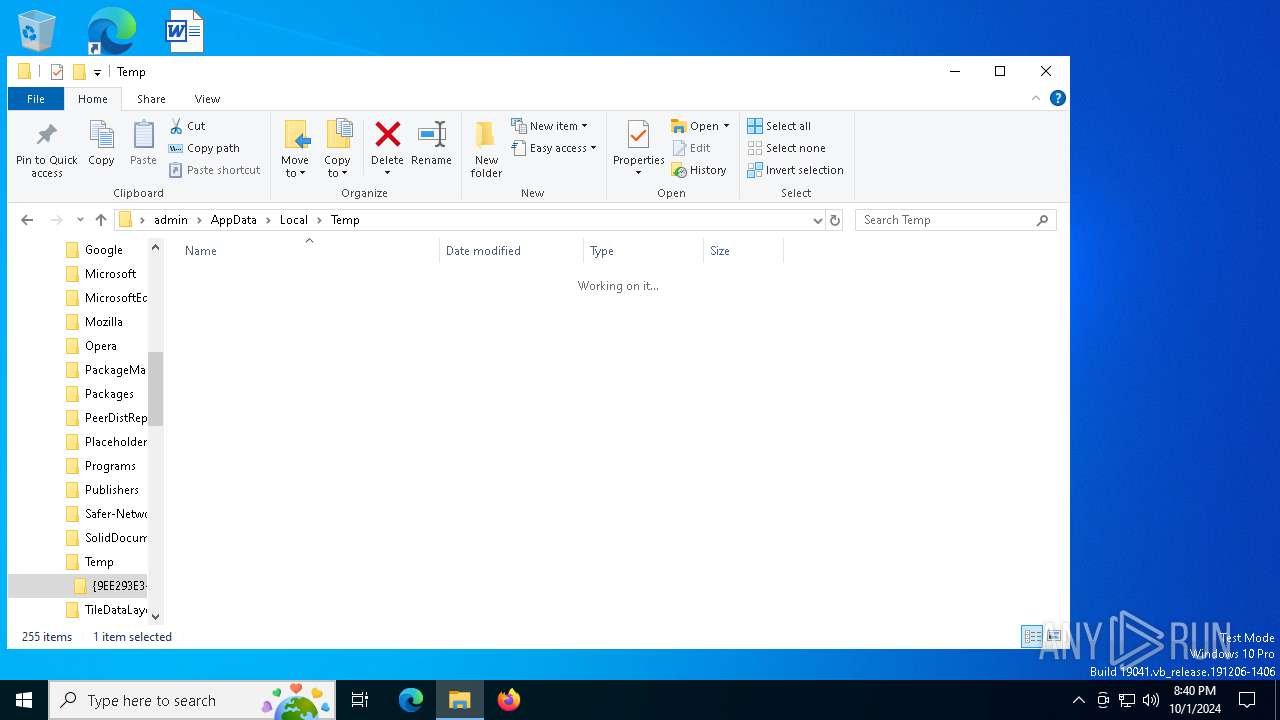Viewport: 1280px width, 720px height.
Task: Click Paste shortcut command
Action: (215, 170)
